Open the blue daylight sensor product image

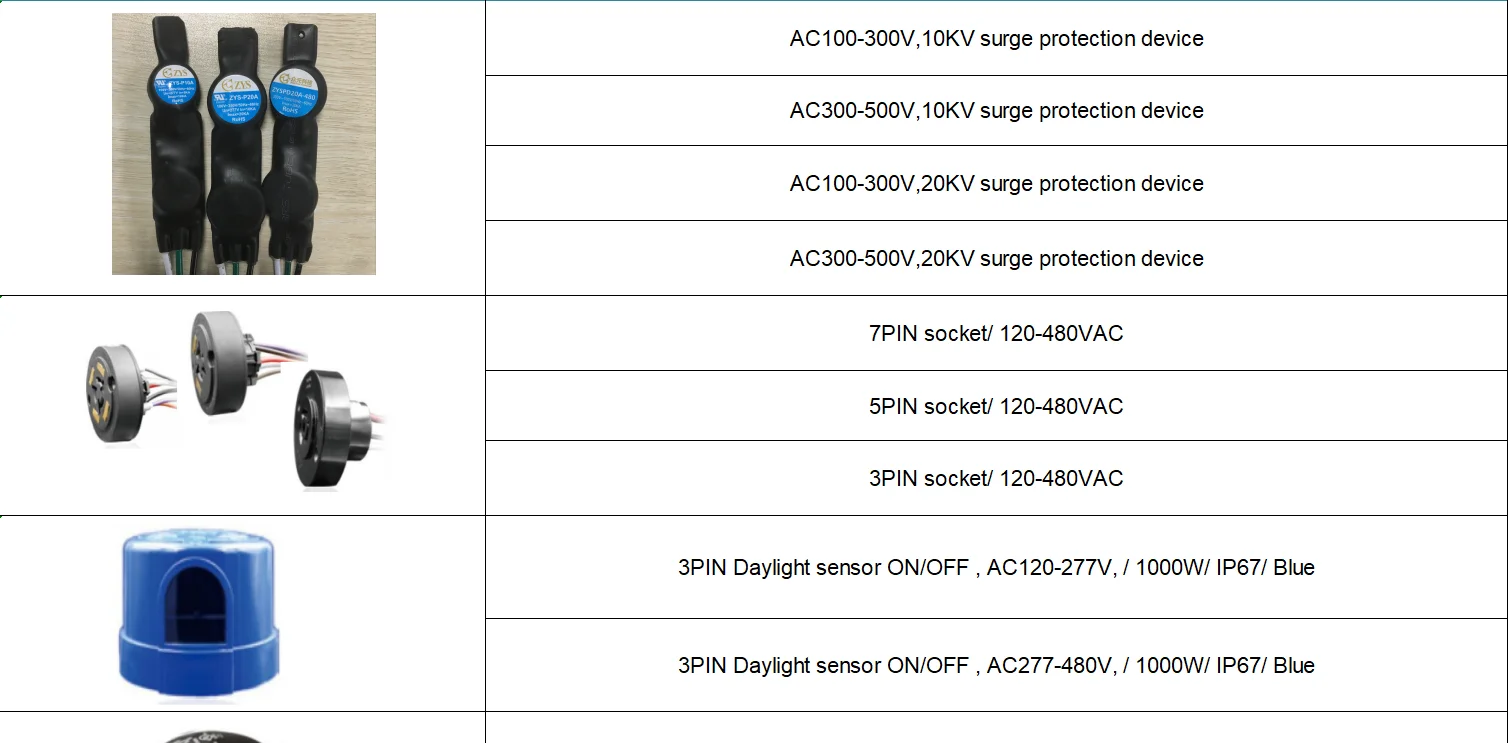[198, 613]
